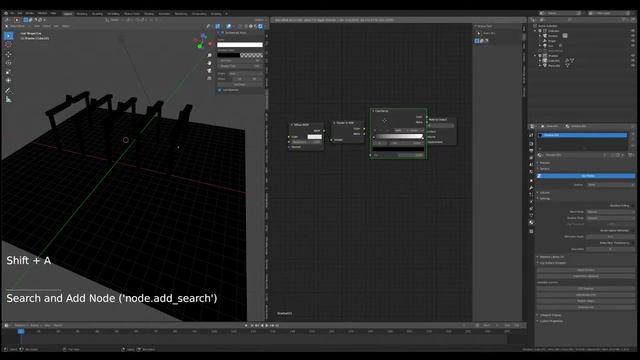Viewport: 640px width, 360px height.
Task: Open Material properties tab icon
Action: coord(531,223)
